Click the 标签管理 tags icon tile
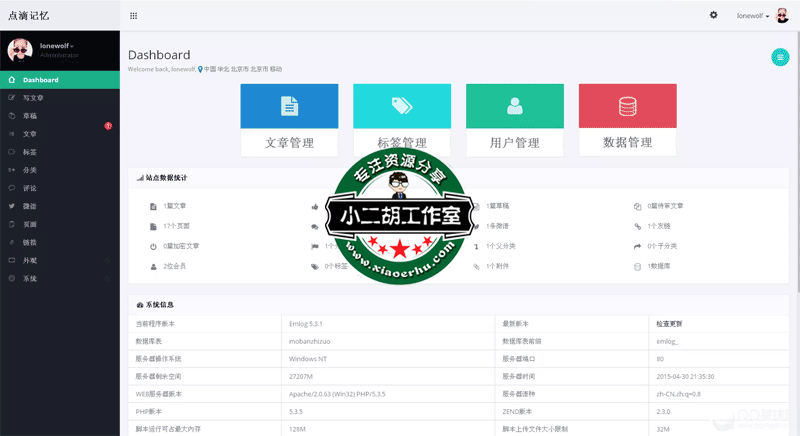 pyautogui.click(x=402, y=106)
